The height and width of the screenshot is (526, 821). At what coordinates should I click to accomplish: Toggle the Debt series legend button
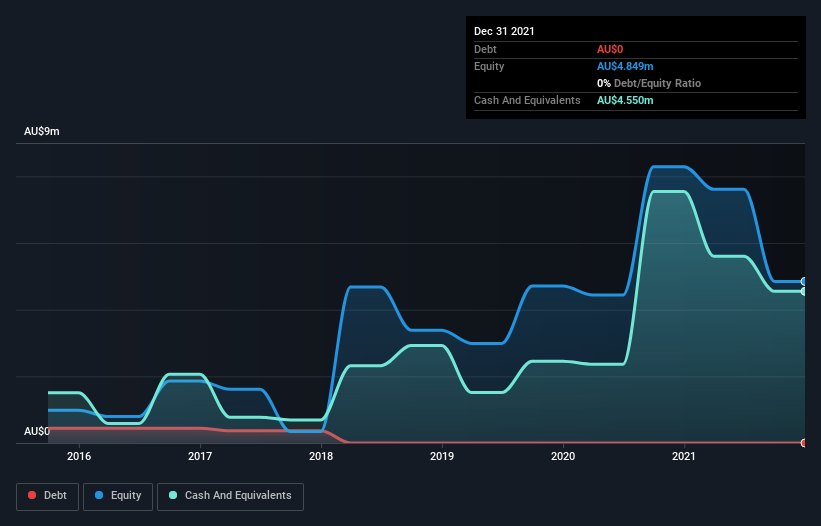coord(48,496)
